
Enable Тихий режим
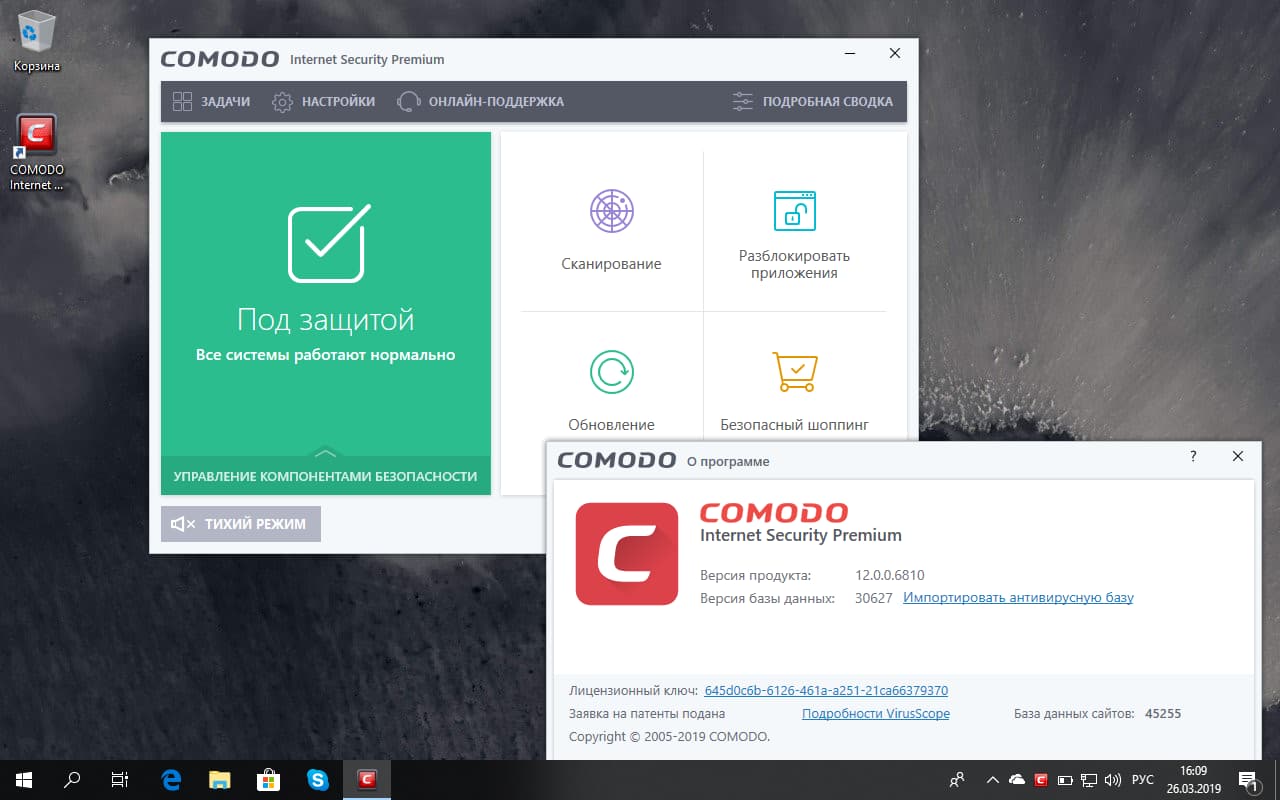(240, 524)
